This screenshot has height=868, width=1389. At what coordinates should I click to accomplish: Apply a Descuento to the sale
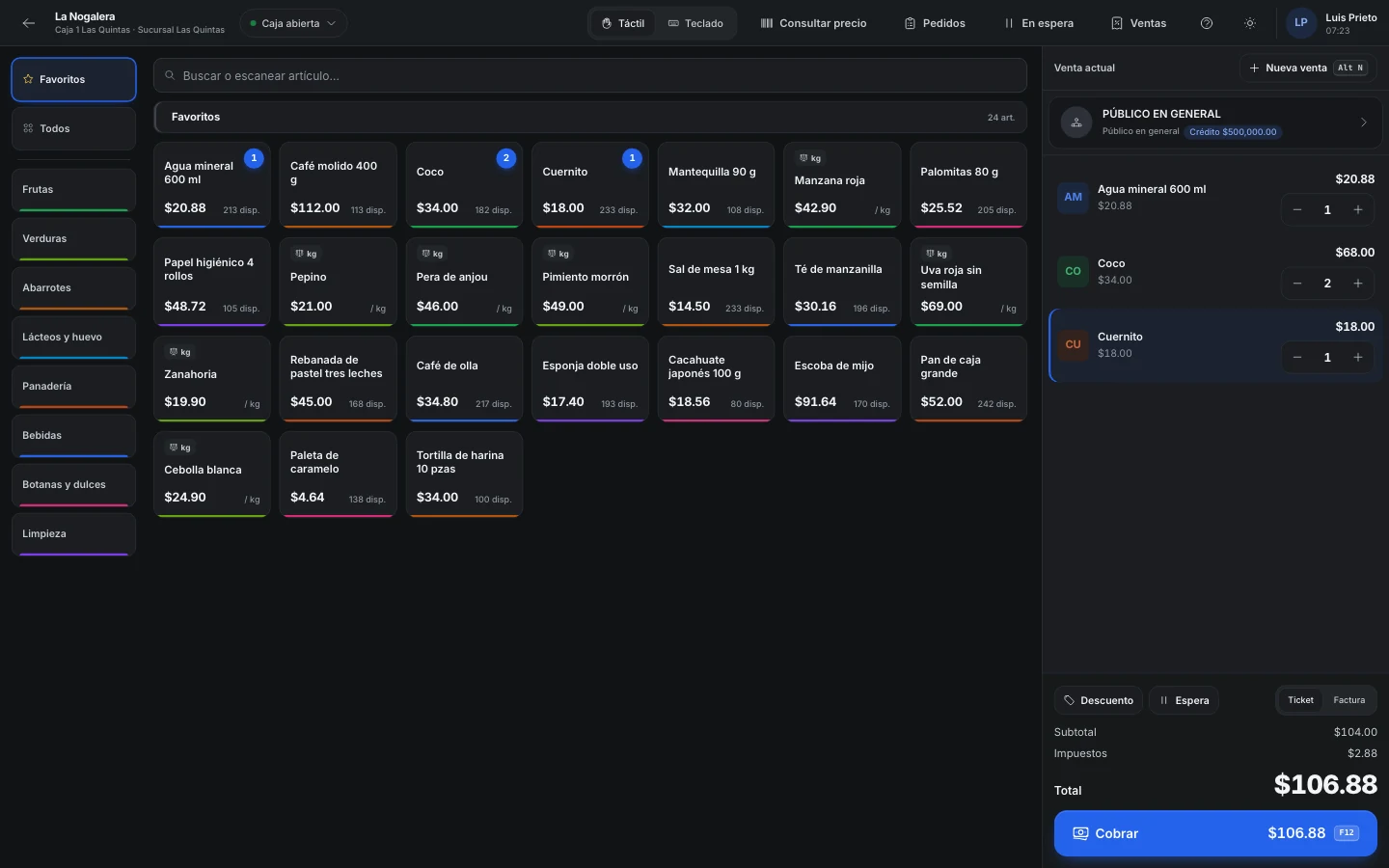tap(1099, 700)
